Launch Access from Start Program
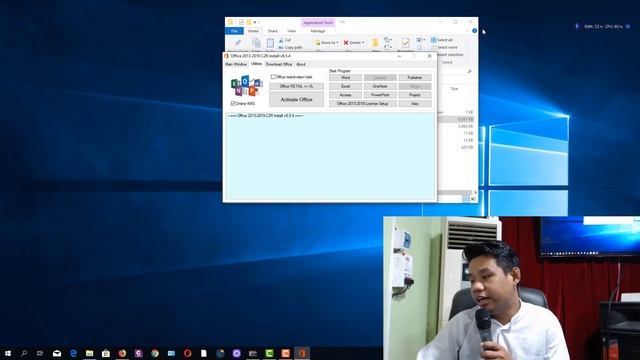 tap(345, 95)
